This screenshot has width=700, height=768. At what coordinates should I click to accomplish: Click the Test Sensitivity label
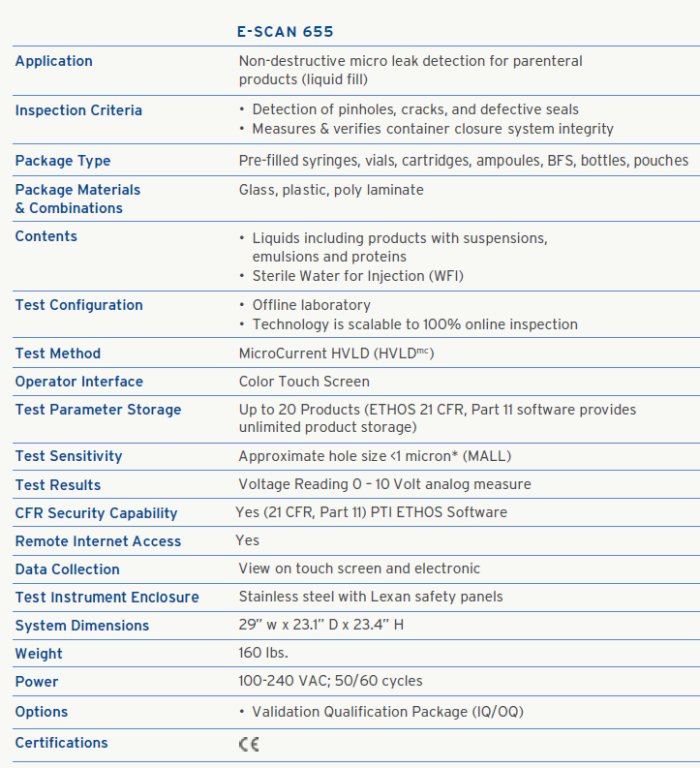pyautogui.click(x=69, y=456)
